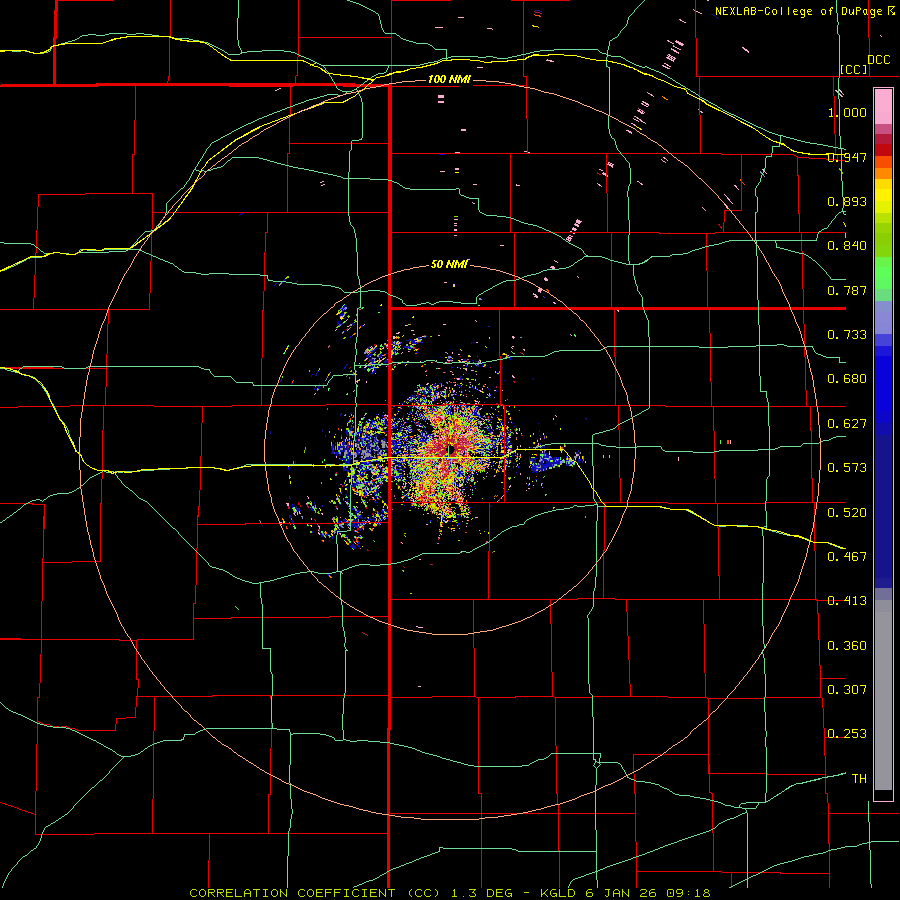Click the NEXLAB-College of DuPage label
Image resolution: width=900 pixels, height=900 pixels.
[798, 11]
